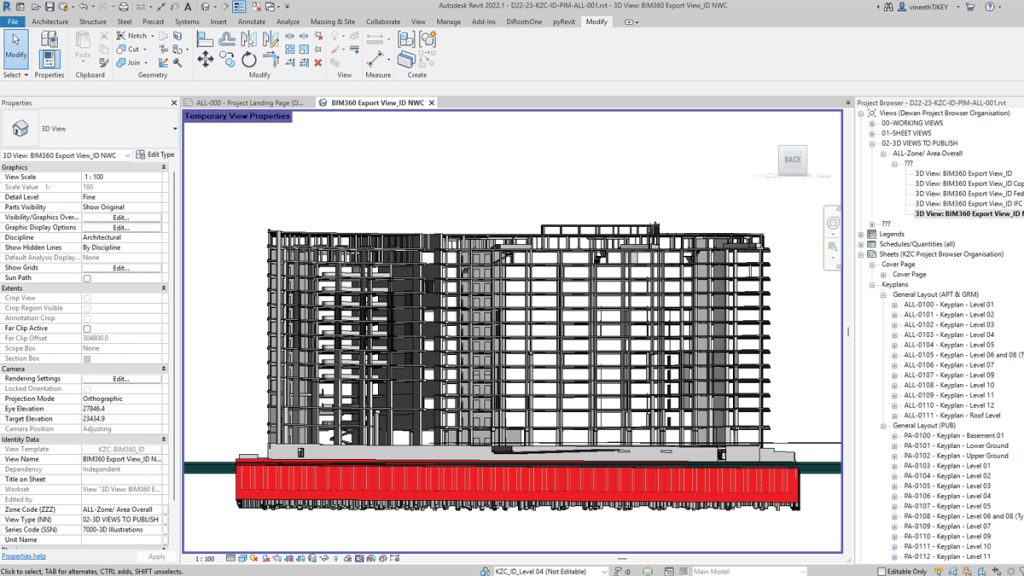Viewport: 1024px width, 576px height.
Task: Click the ViewCube BACK face
Action: pyautogui.click(x=792, y=159)
